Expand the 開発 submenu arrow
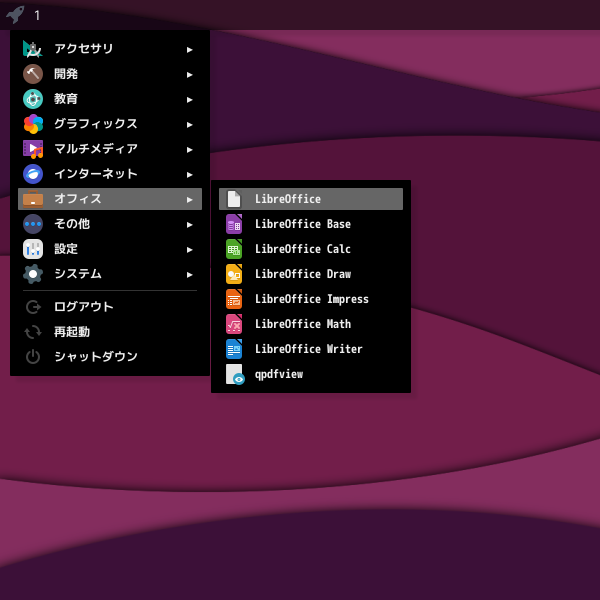This screenshot has height=600, width=600. coord(189,75)
